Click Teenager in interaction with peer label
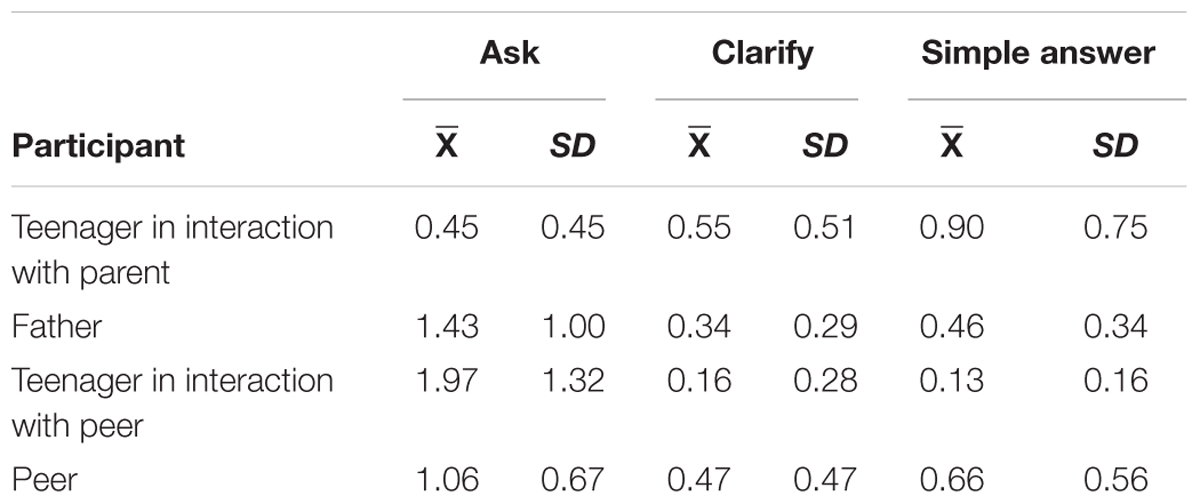This screenshot has width=1200, height=504. tap(172, 403)
